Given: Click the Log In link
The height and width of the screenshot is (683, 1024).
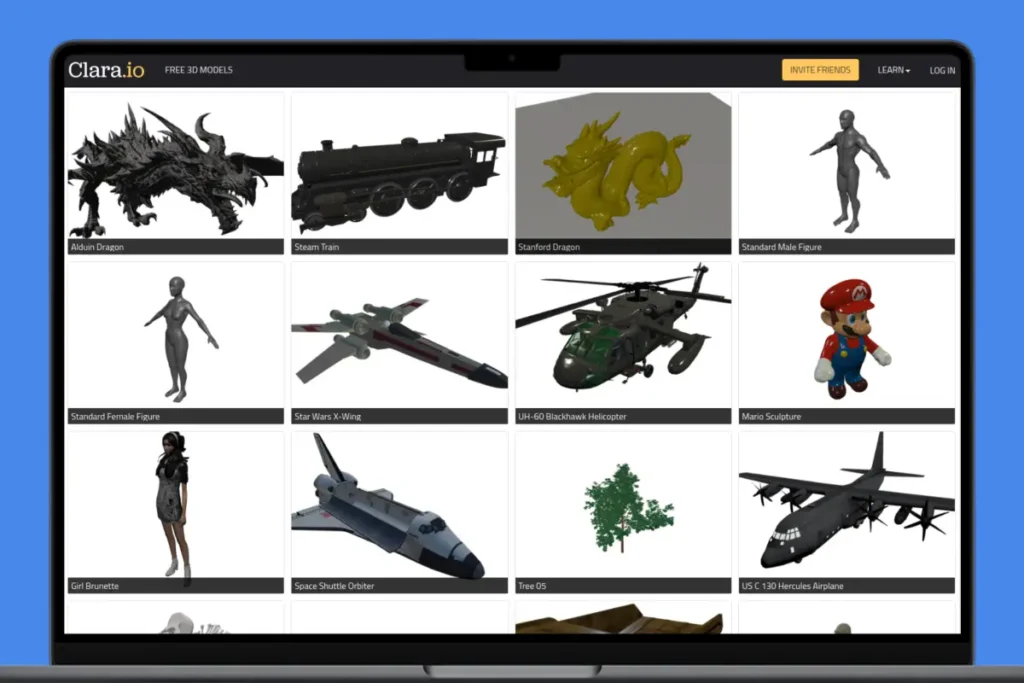Looking at the screenshot, I should (942, 71).
